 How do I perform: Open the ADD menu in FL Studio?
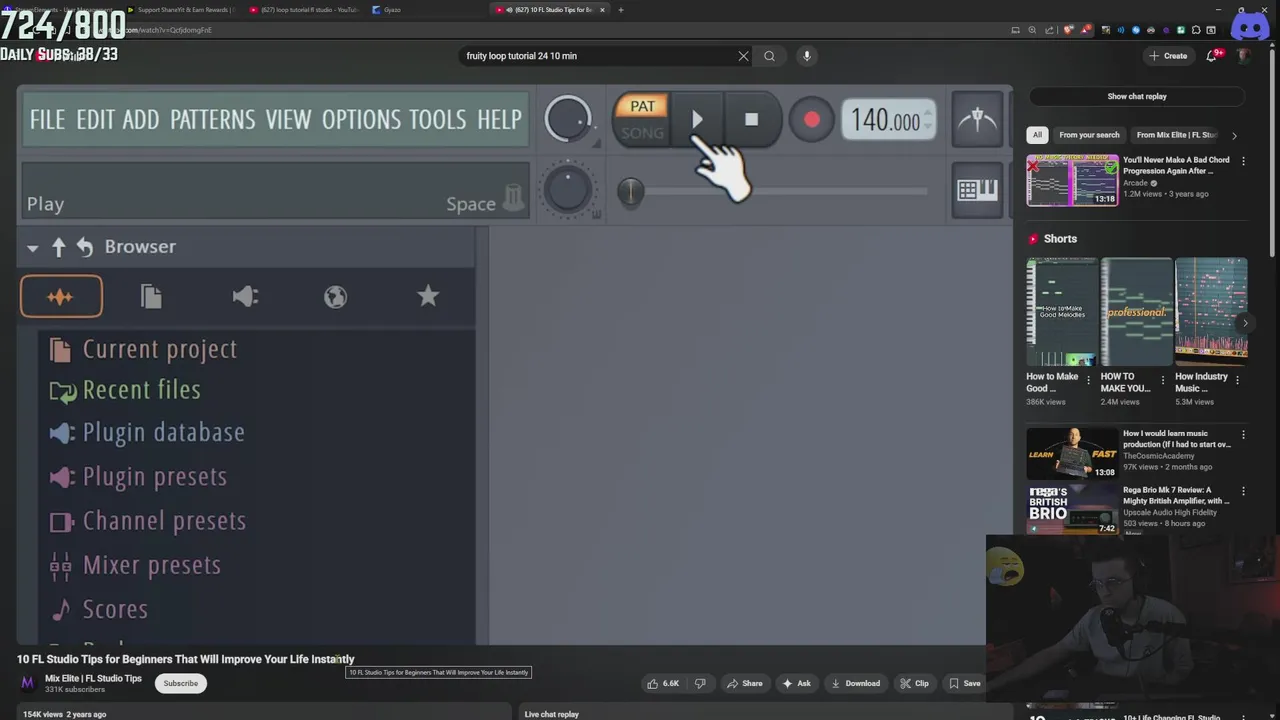pyautogui.click(x=140, y=120)
